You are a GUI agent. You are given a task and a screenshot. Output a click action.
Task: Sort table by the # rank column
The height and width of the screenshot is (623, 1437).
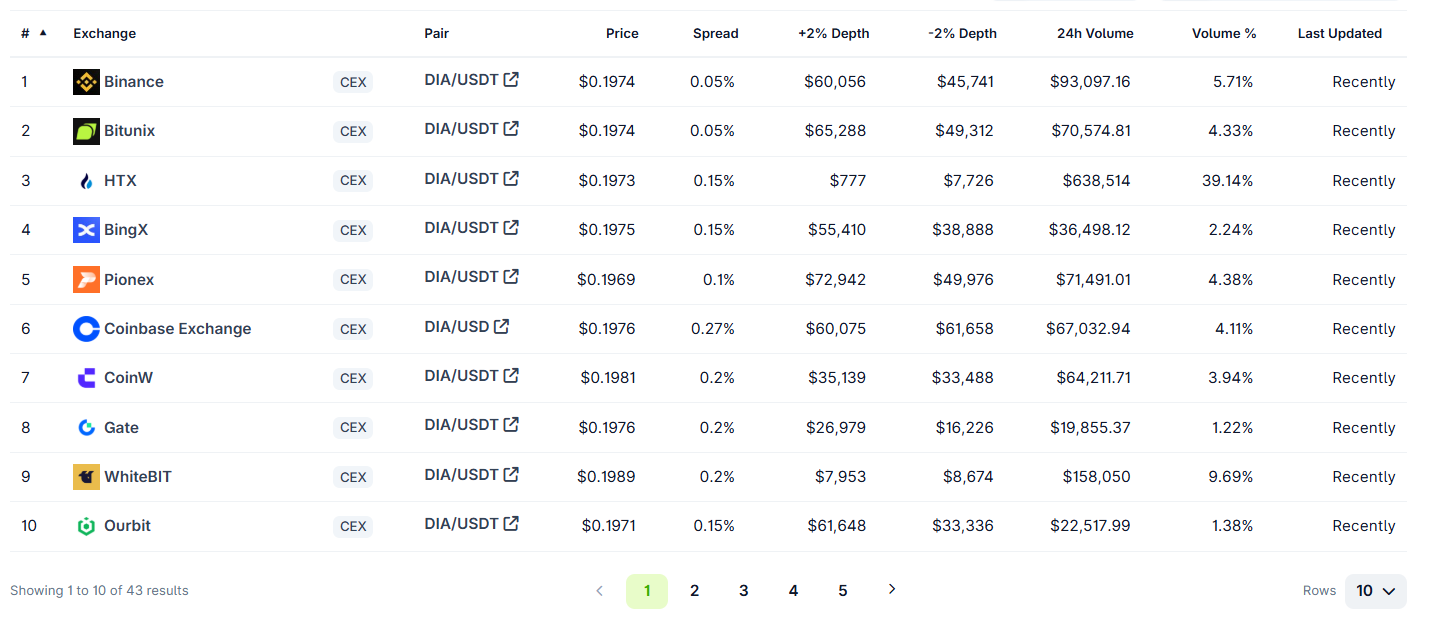[25, 33]
